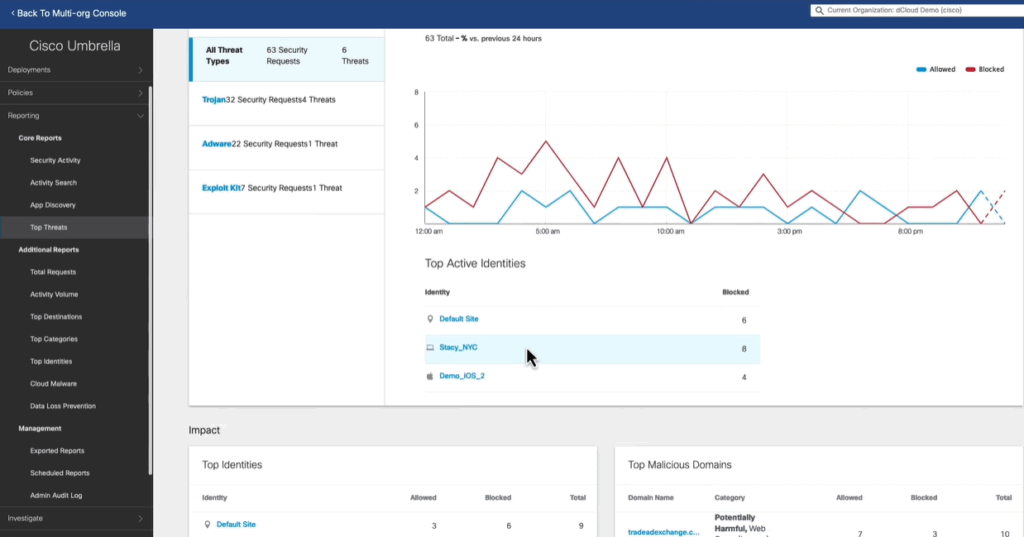Select Top Threats in sidebar
The image size is (1024, 537).
coord(49,227)
